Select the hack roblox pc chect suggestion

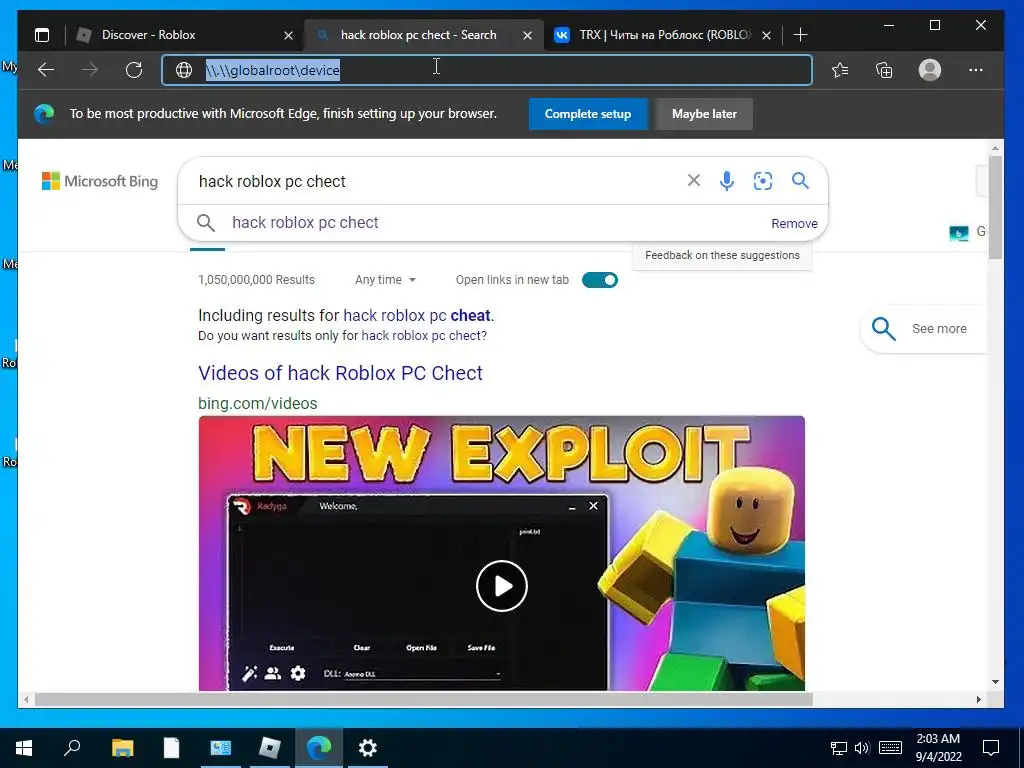coord(305,223)
